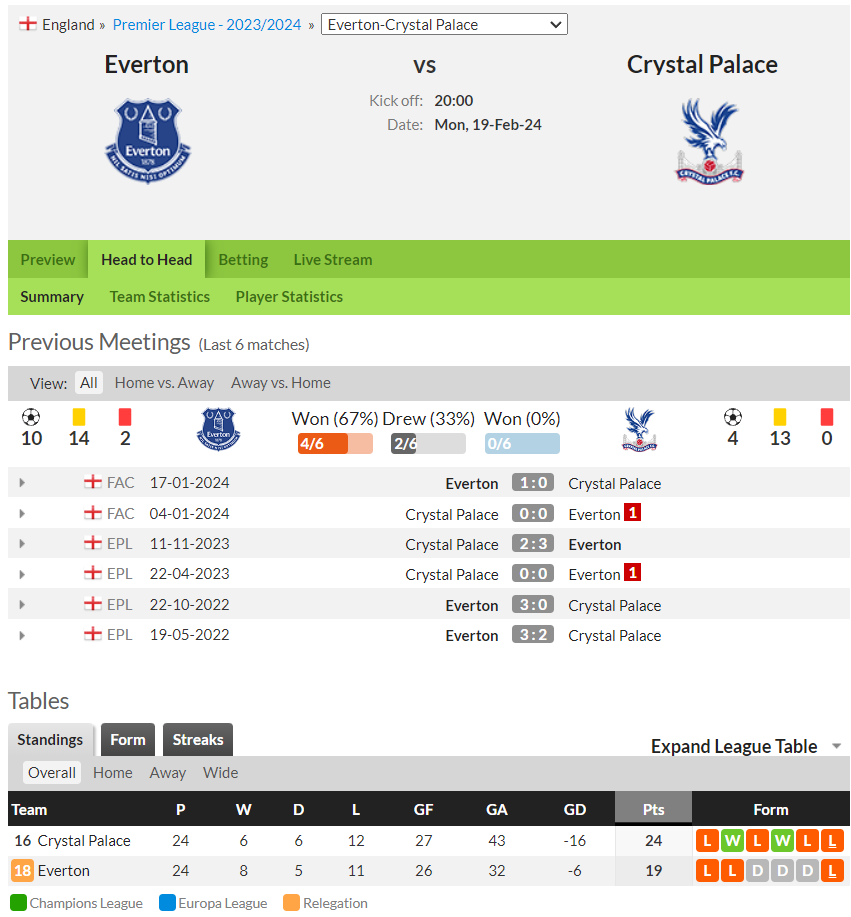The height and width of the screenshot is (917, 851).
Task: Click the Everton yellow card icon
Action: [79, 417]
